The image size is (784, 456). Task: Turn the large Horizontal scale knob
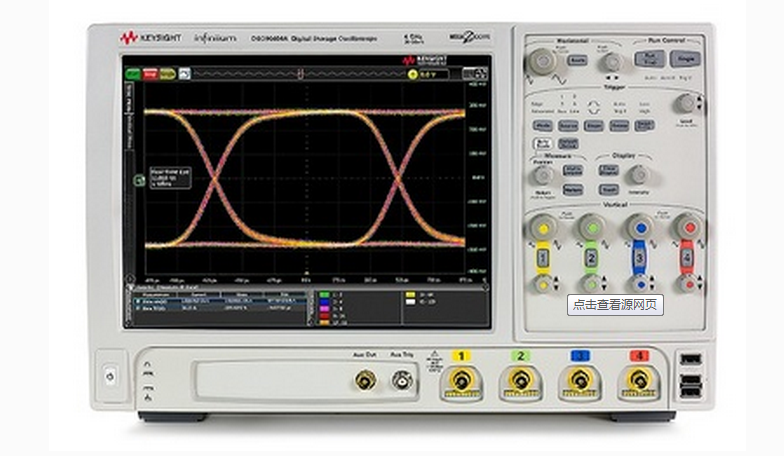[x=542, y=62]
